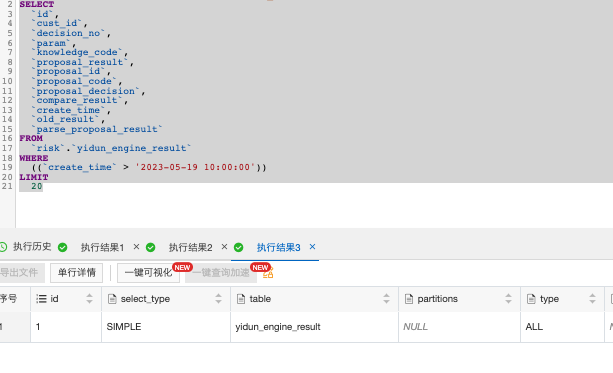Close the 执行结果3 tab
613x373 pixels.
tap(312, 247)
